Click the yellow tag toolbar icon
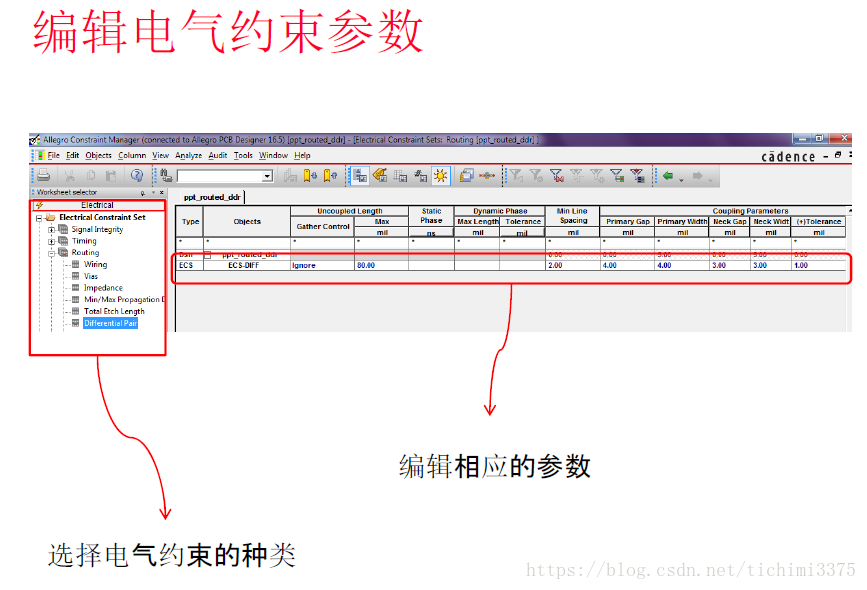Screen dimensions: 867x590 tap(380, 176)
